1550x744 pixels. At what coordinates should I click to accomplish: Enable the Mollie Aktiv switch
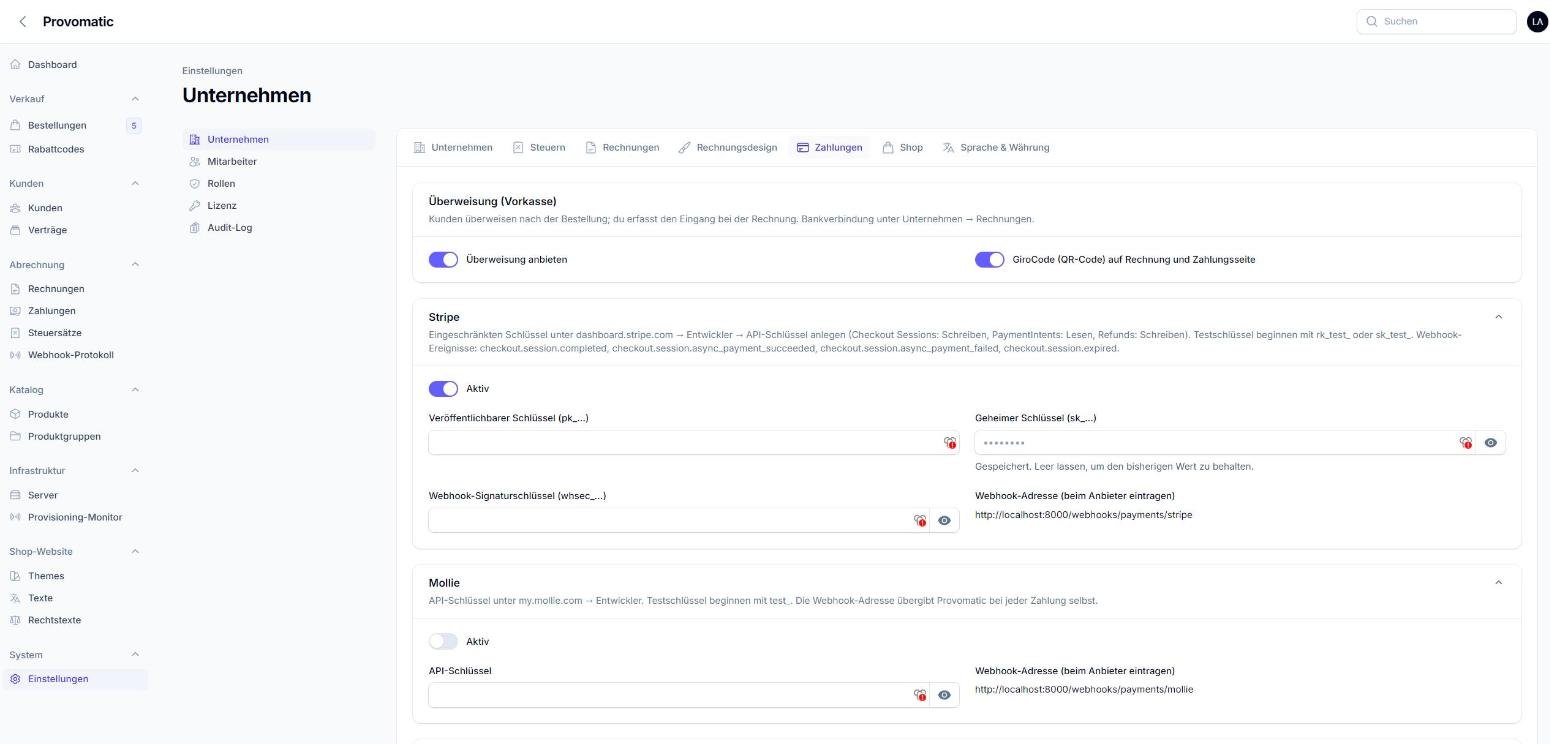coord(443,642)
